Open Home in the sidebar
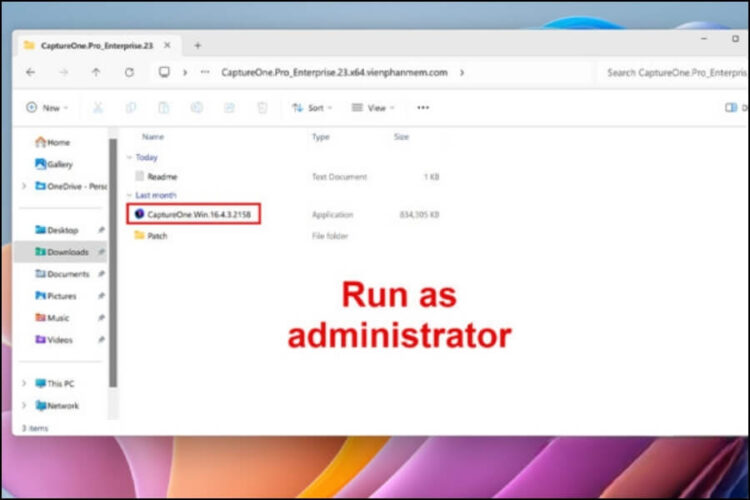Screen dimensions: 750x500 pos(53,142)
